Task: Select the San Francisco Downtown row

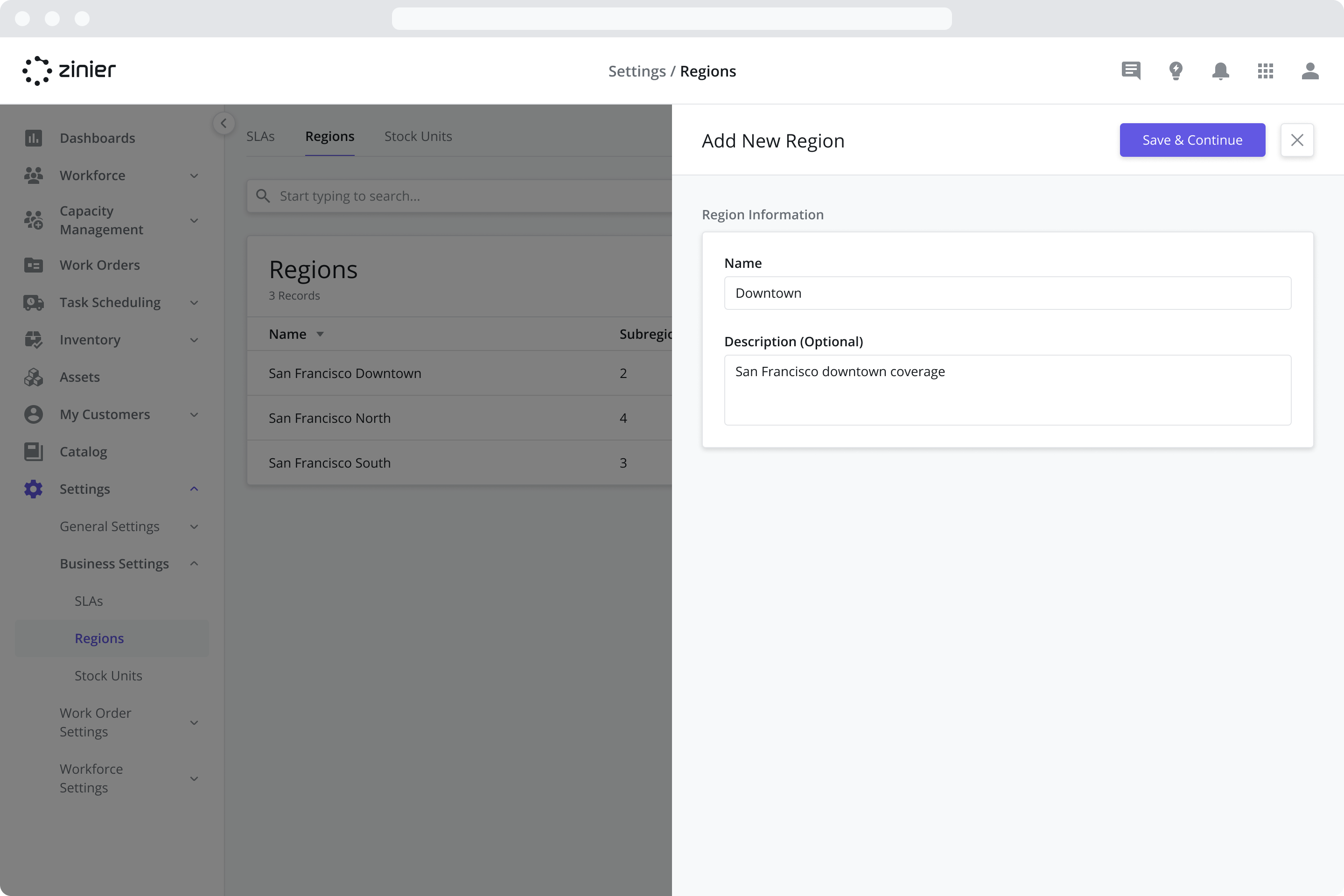Action: pyautogui.click(x=459, y=373)
